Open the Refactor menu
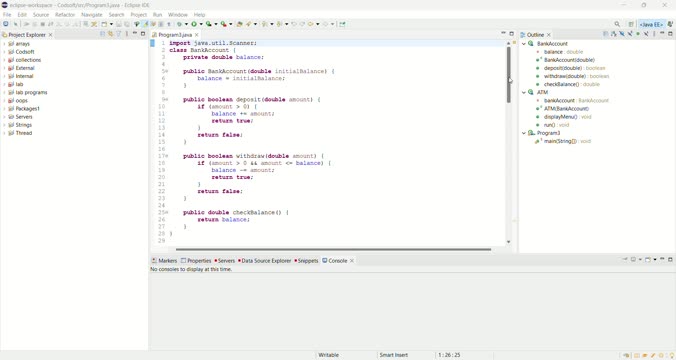676x360 pixels. coord(65,15)
